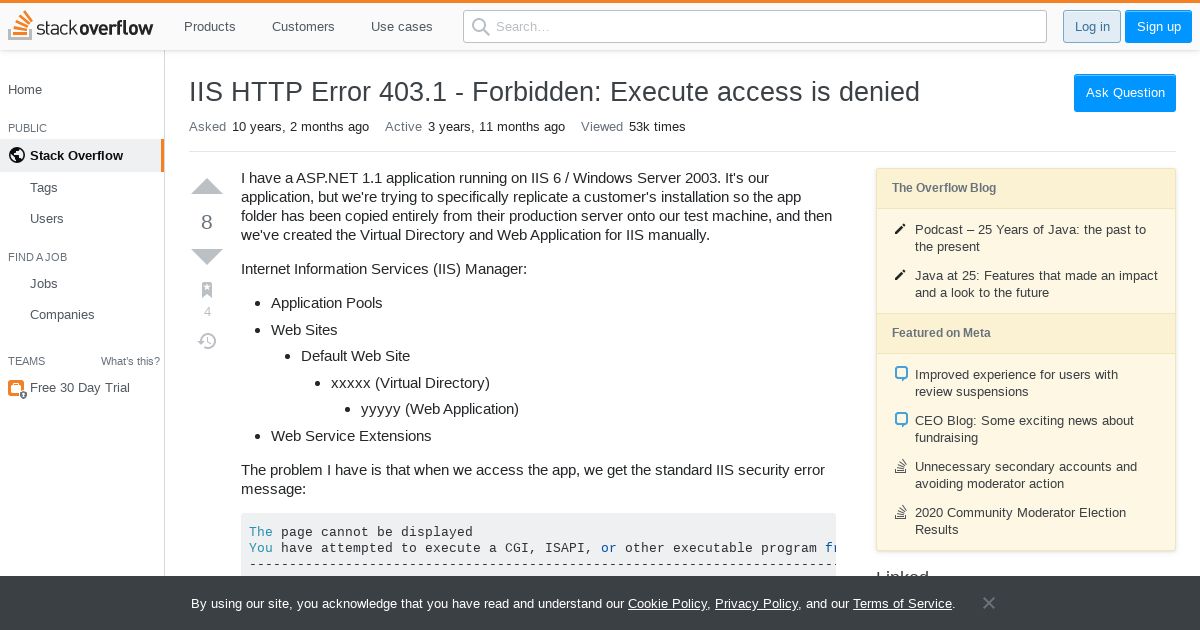Screen dimensions: 1200x630
Task: Click the Stack Overflow logo
Action: (x=81, y=27)
